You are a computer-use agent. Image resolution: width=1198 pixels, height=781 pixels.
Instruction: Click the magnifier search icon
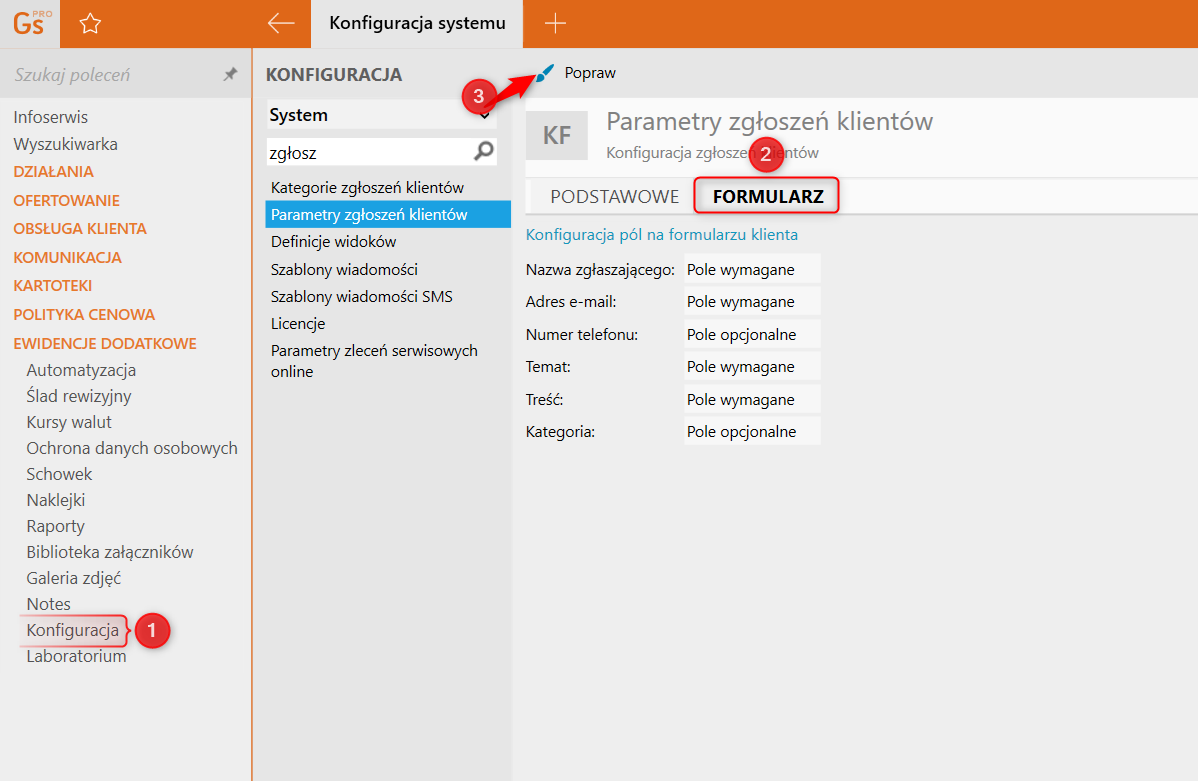coord(484,152)
